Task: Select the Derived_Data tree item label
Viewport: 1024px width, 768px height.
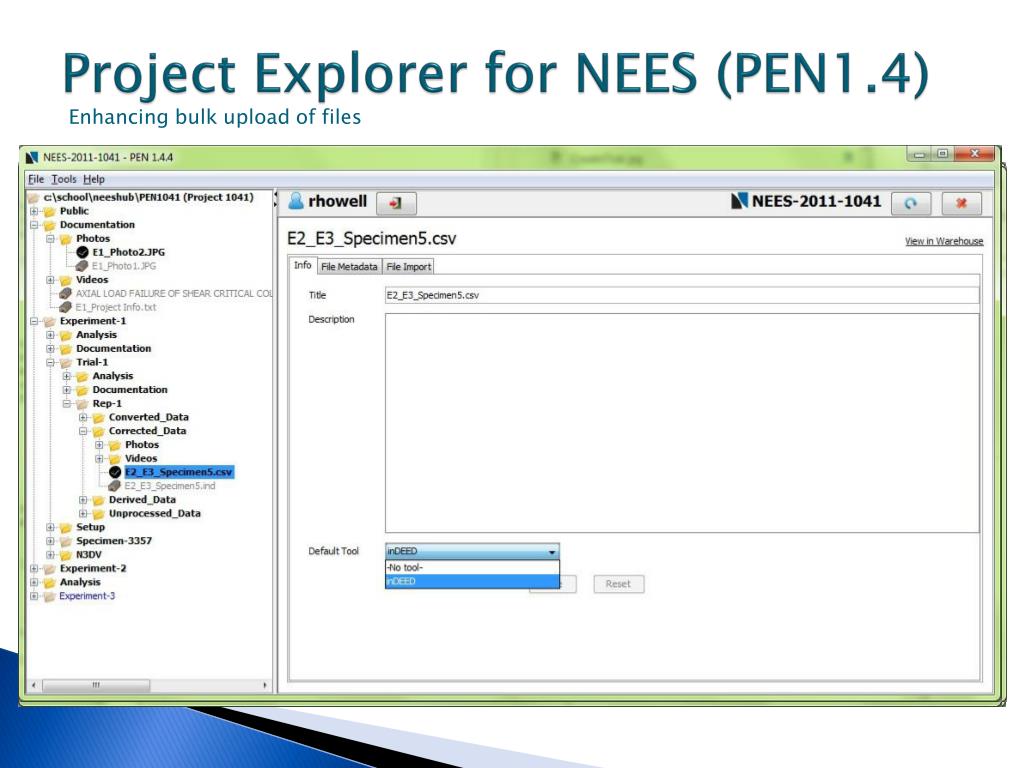Action: pyautogui.click(x=142, y=500)
